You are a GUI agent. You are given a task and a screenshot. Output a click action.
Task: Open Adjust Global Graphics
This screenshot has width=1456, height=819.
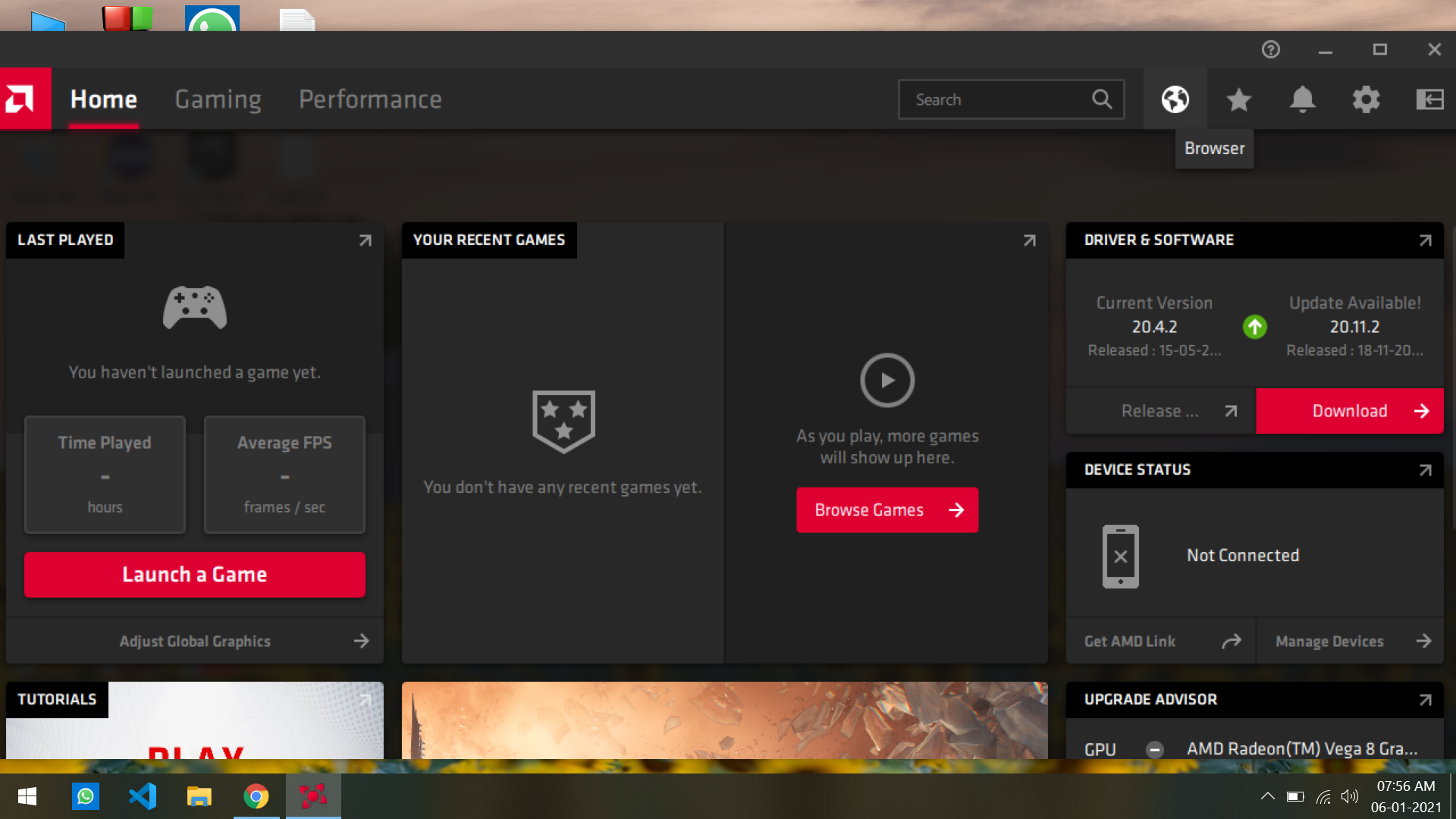tap(195, 641)
